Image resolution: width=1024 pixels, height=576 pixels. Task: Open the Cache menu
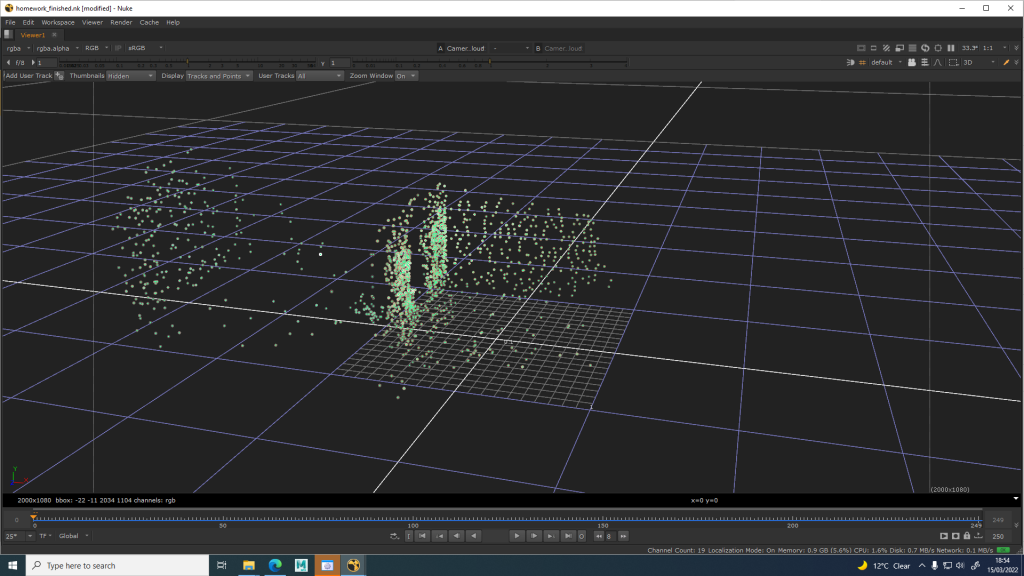point(149,22)
